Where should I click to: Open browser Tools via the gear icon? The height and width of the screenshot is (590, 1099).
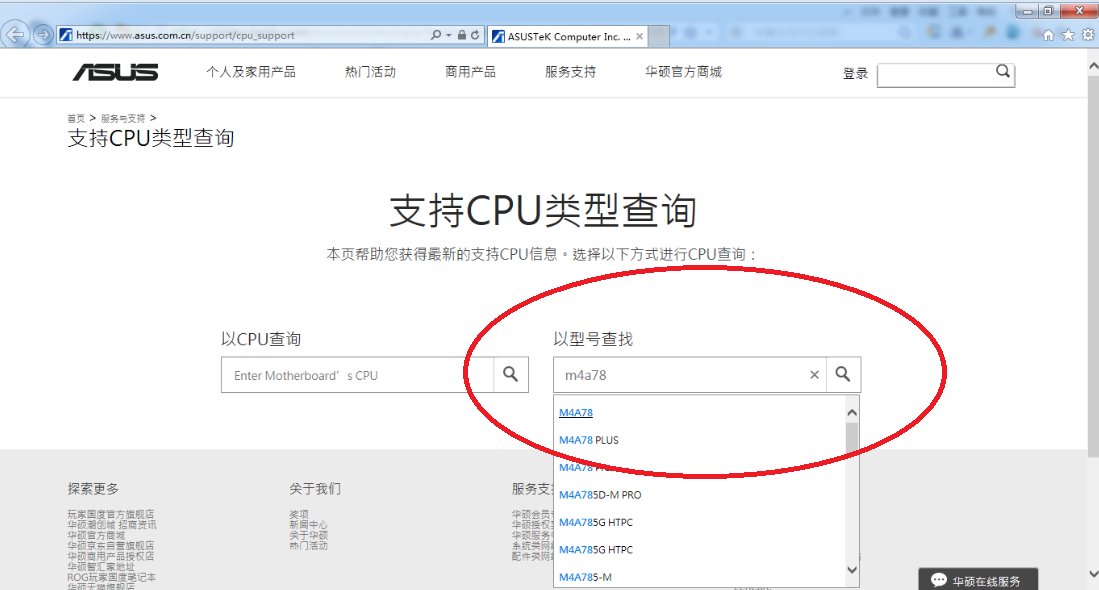coord(1086,34)
